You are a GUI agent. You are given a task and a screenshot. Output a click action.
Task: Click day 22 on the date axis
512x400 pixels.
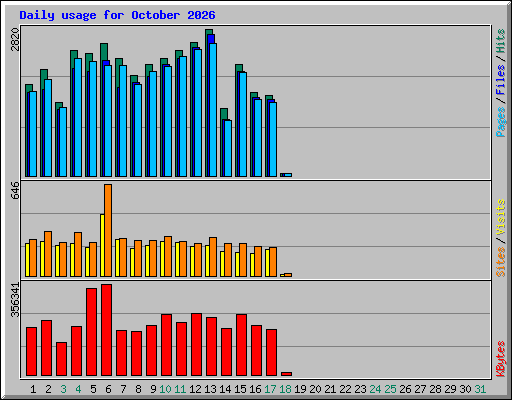point(345,389)
